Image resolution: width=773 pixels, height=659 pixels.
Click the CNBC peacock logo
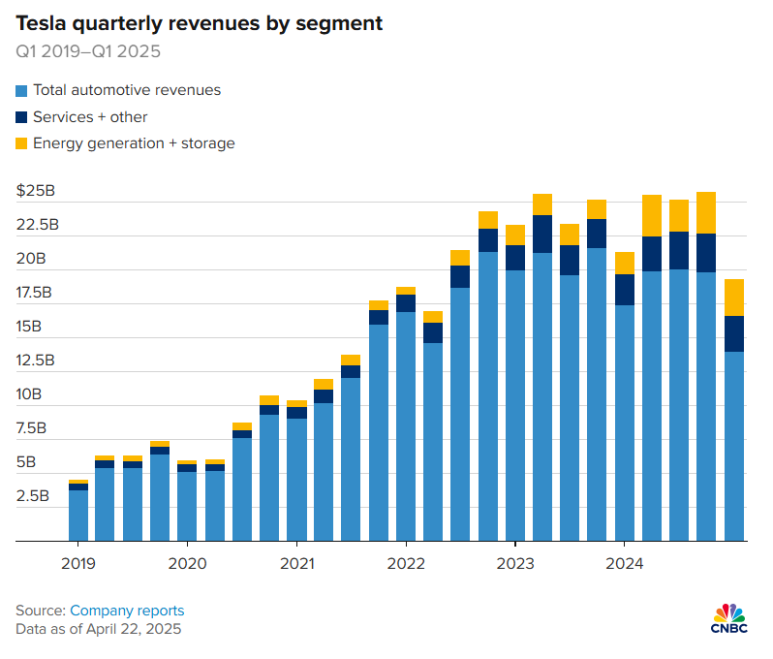tap(729, 619)
